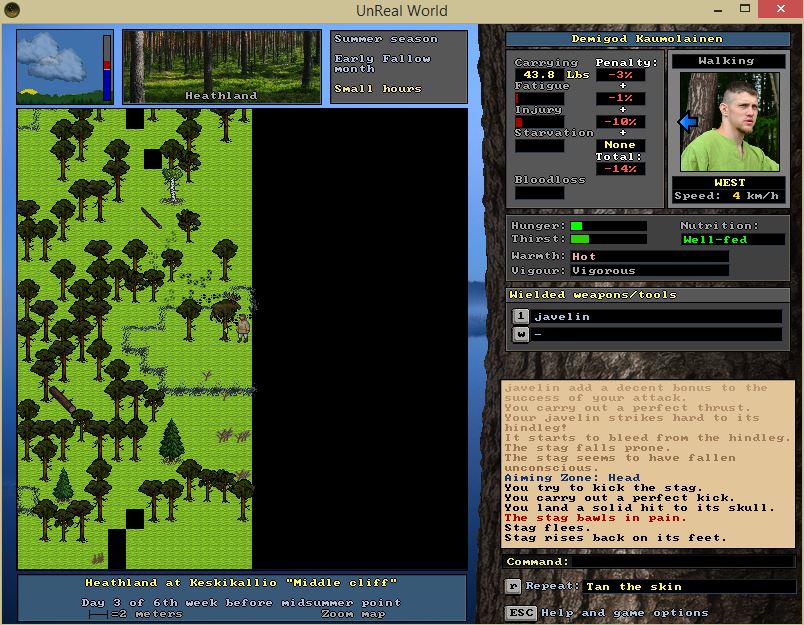The width and height of the screenshot is (804, 625).
Task: Click the Early Fallow month text
Action: click(382, 63)
